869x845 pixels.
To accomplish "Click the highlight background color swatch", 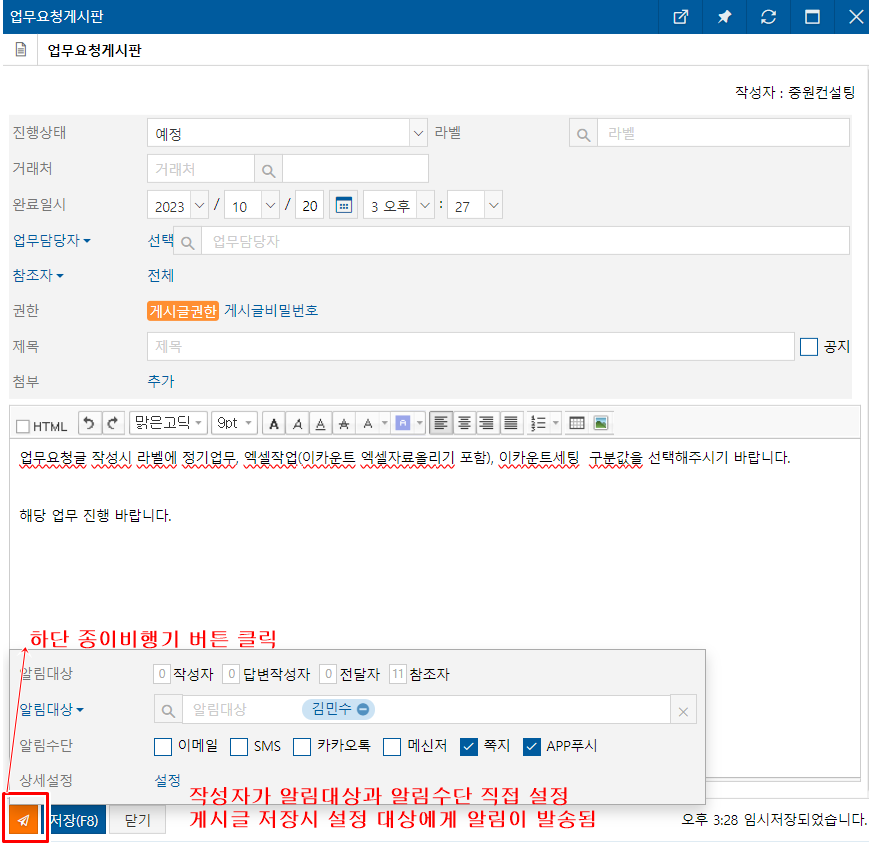I will [x=402, y=424].
